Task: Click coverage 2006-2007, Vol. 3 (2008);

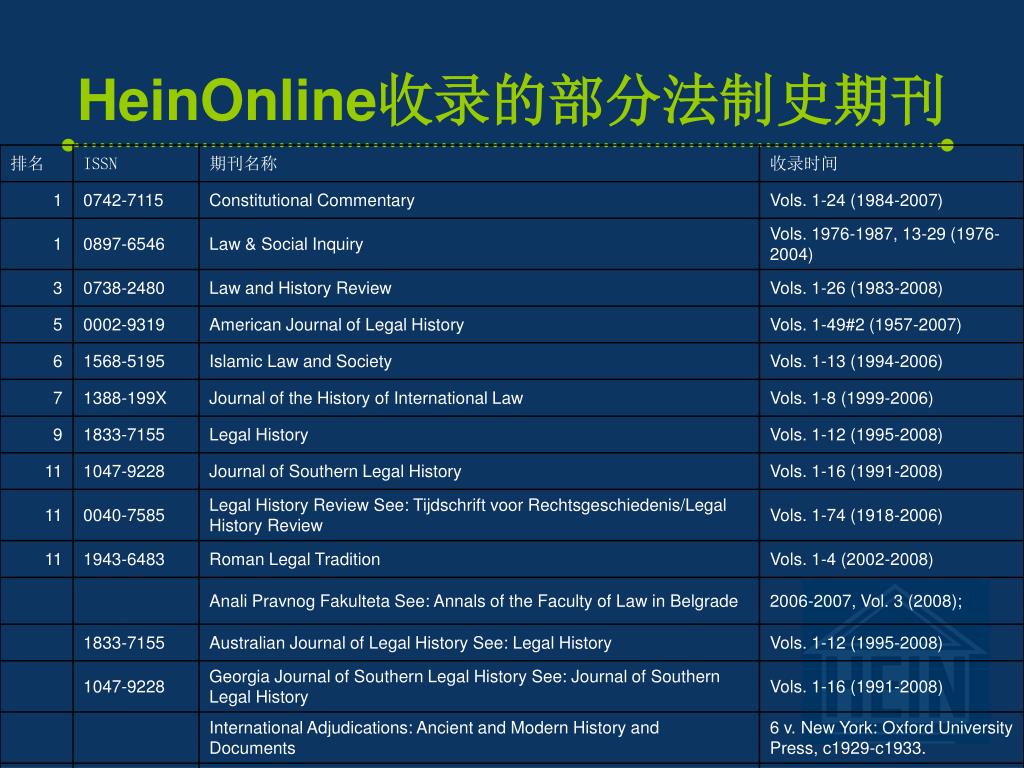Action: tap(866, 601)
